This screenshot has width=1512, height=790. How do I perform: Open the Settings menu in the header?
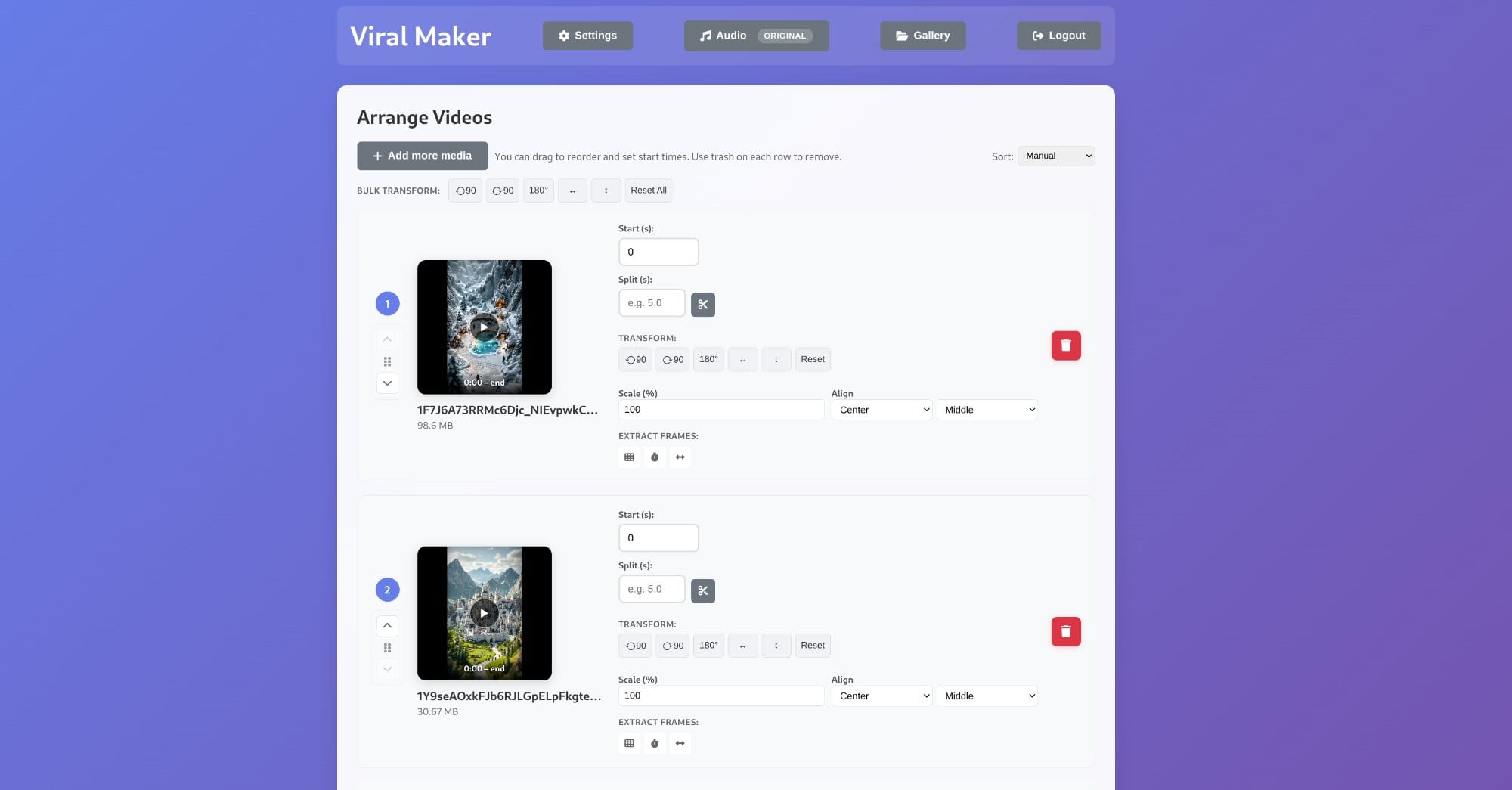(x=587, y=36)
